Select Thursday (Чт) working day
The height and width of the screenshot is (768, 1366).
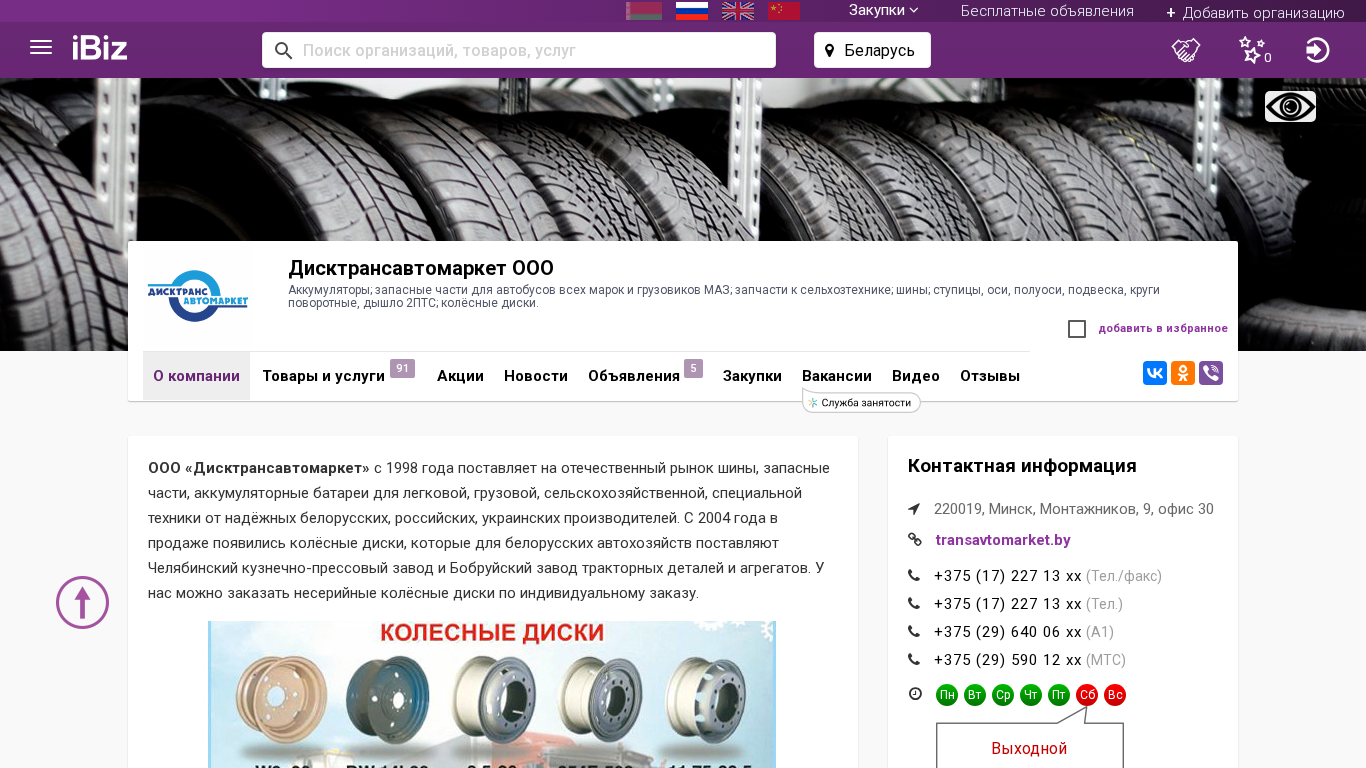1031,695
